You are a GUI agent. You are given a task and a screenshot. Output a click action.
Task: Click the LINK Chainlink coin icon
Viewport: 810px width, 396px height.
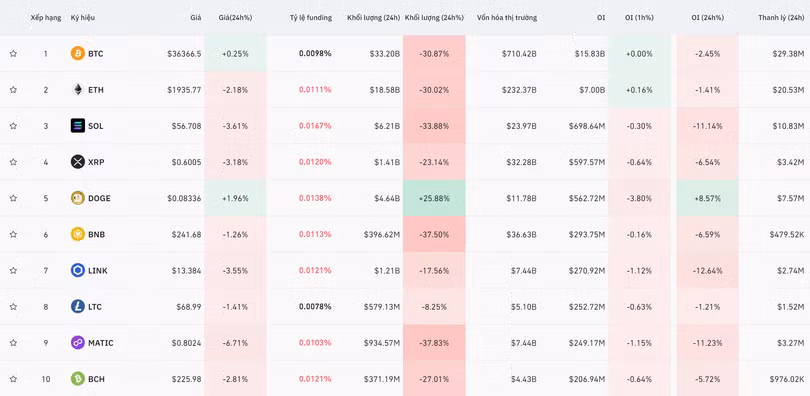pos(77,270)
